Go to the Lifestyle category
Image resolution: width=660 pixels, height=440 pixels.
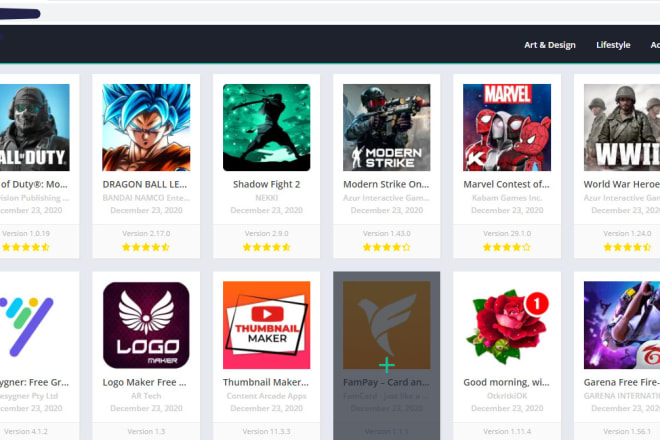pyautogui.click(x=613, y=45)
